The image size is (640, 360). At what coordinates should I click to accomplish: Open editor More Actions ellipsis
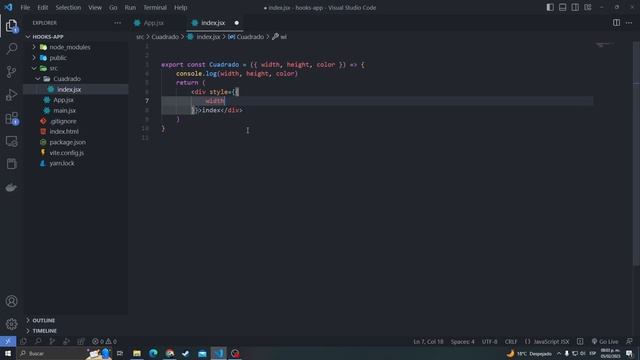point(629,23)
